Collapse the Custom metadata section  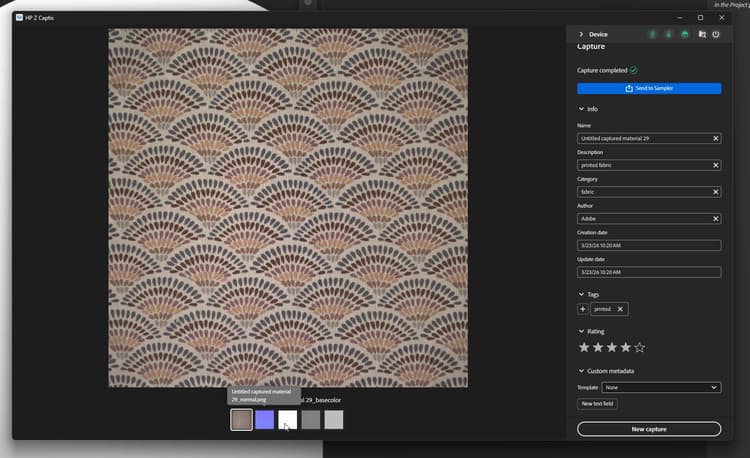click(x=582, y=371)
